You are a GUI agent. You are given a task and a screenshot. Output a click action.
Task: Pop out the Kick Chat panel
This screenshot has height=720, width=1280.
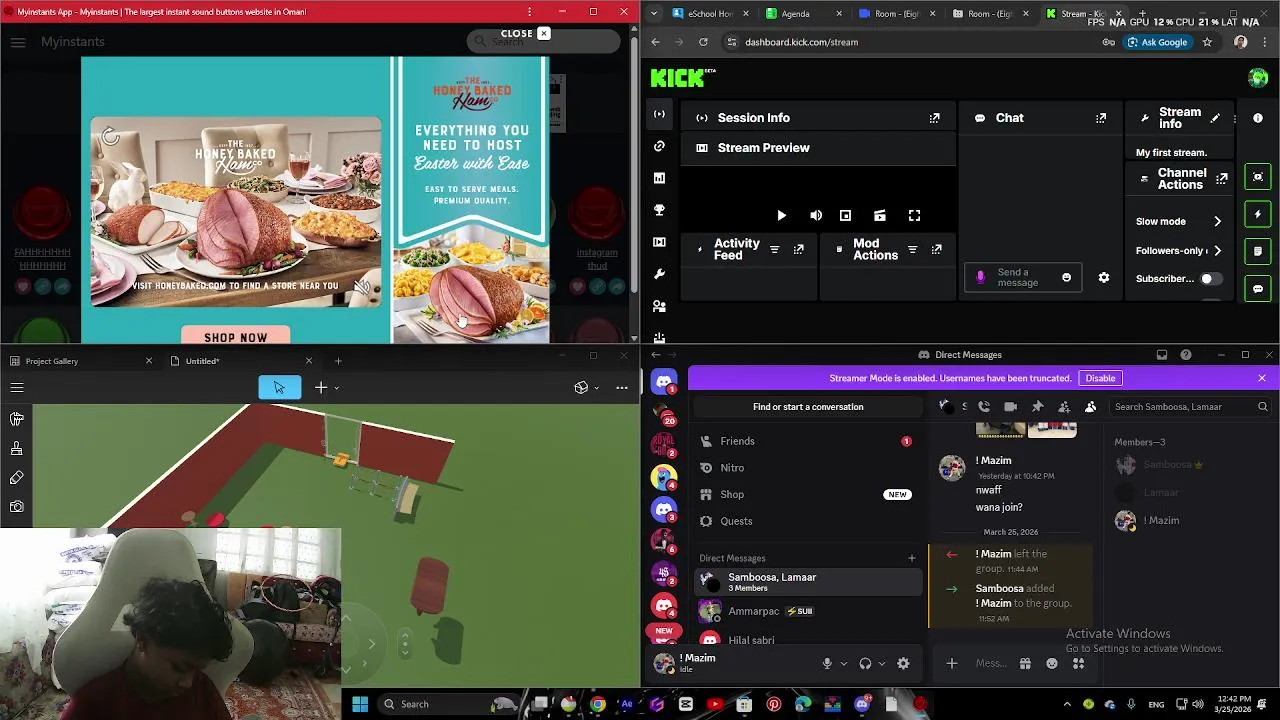pyautogui.click(x=1101, y=118)
